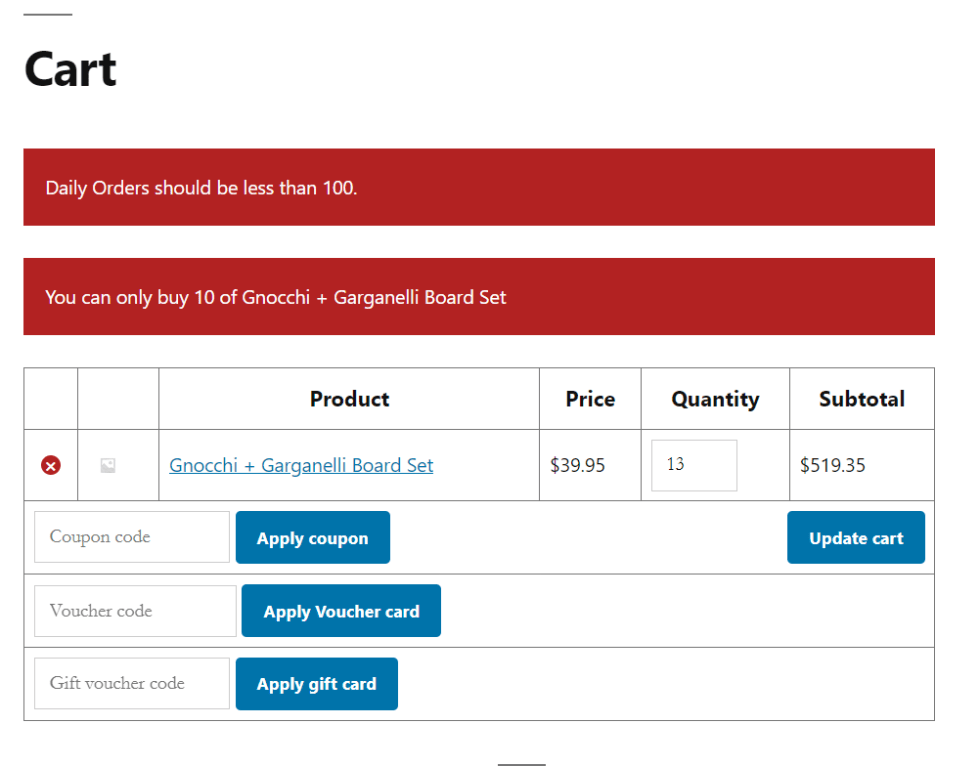The image size is (980, 766).
Task: Select the Voucher code text box
Action: [135, 611]
